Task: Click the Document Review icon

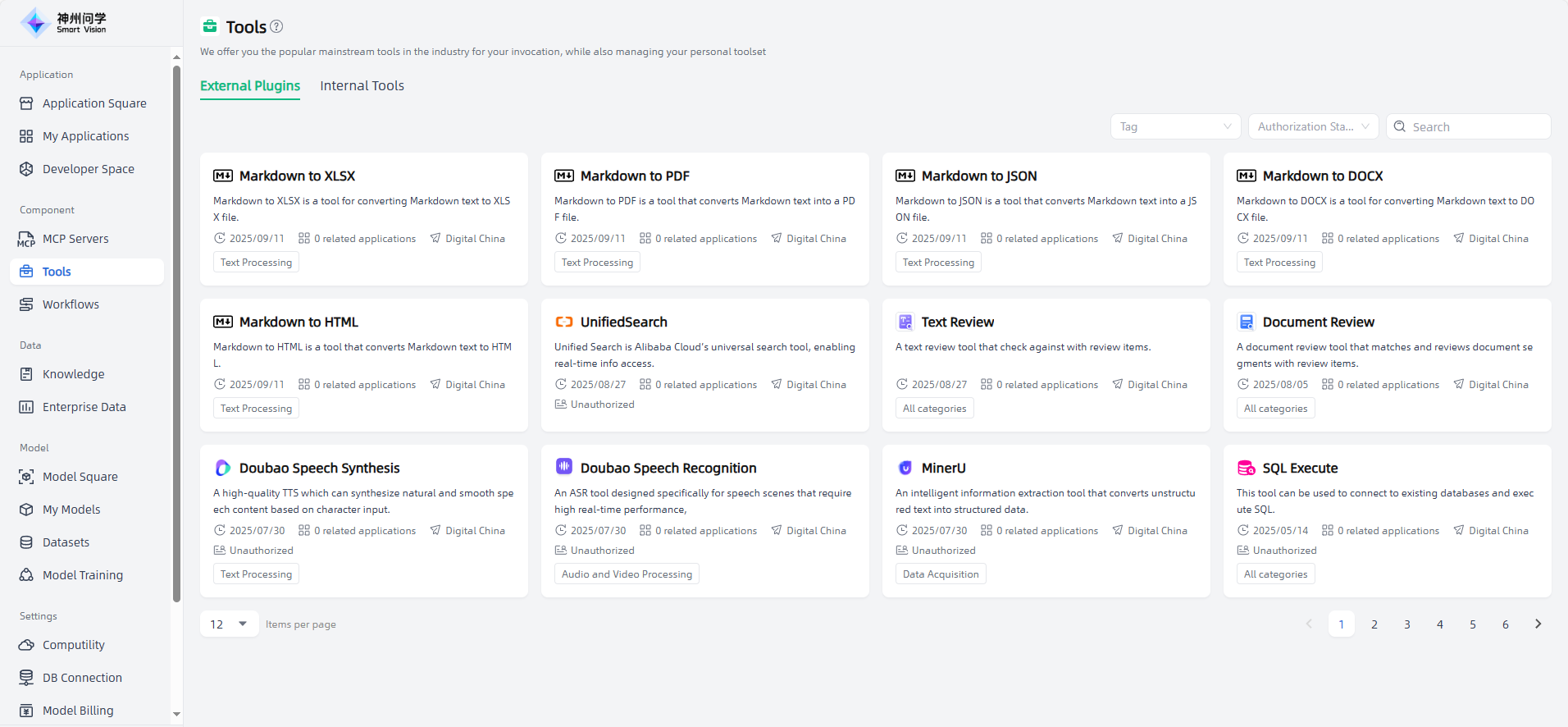Action: pos(1247,322)
